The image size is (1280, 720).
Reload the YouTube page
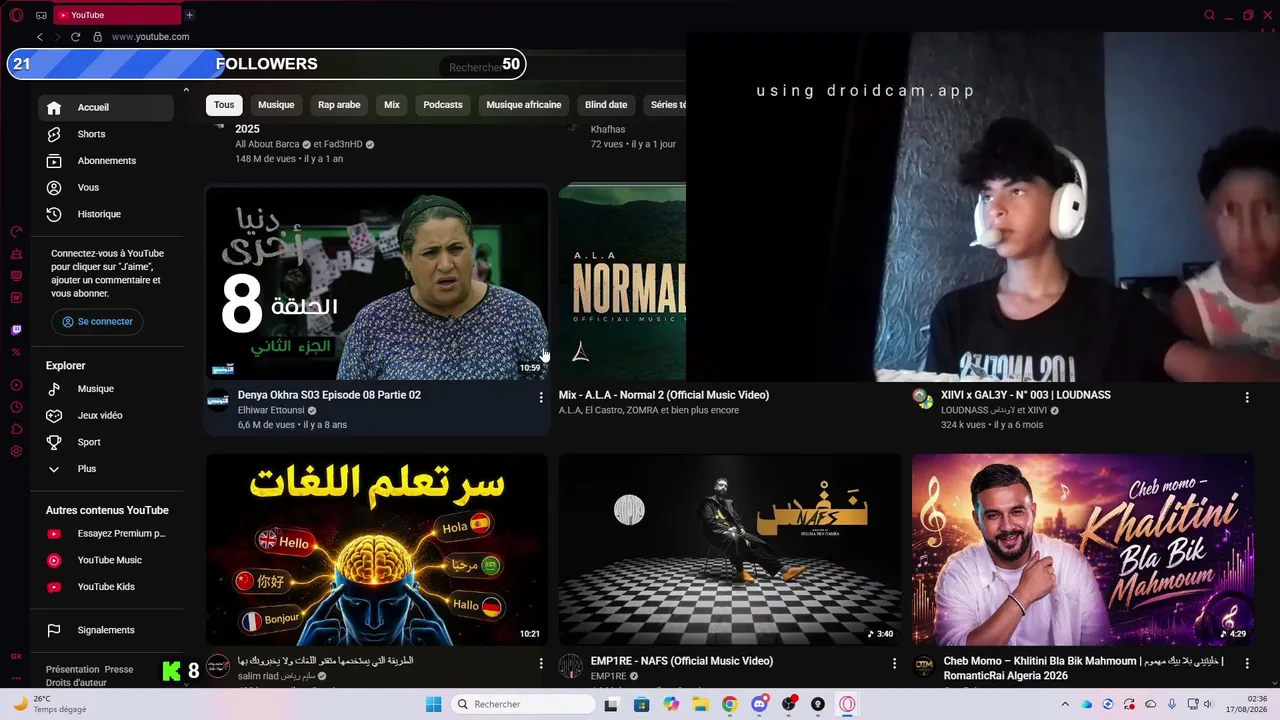[x=75, y=37]
